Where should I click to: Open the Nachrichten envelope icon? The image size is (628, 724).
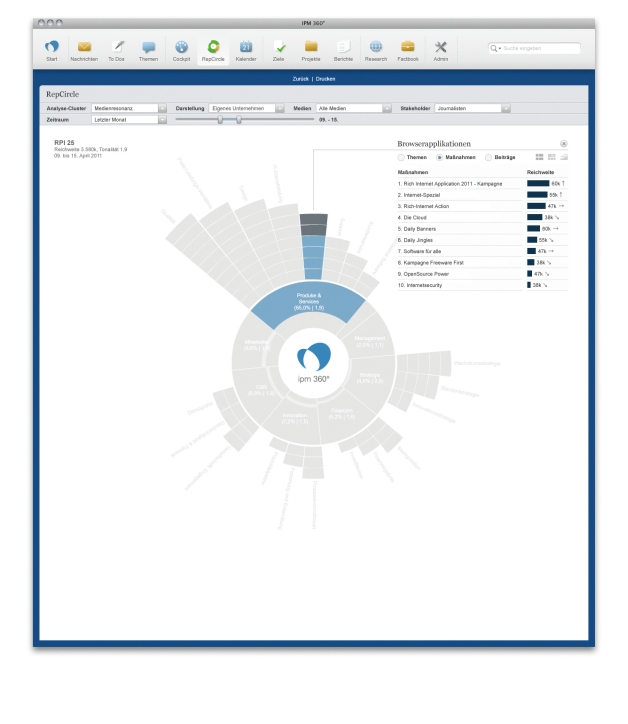[84, 47]
